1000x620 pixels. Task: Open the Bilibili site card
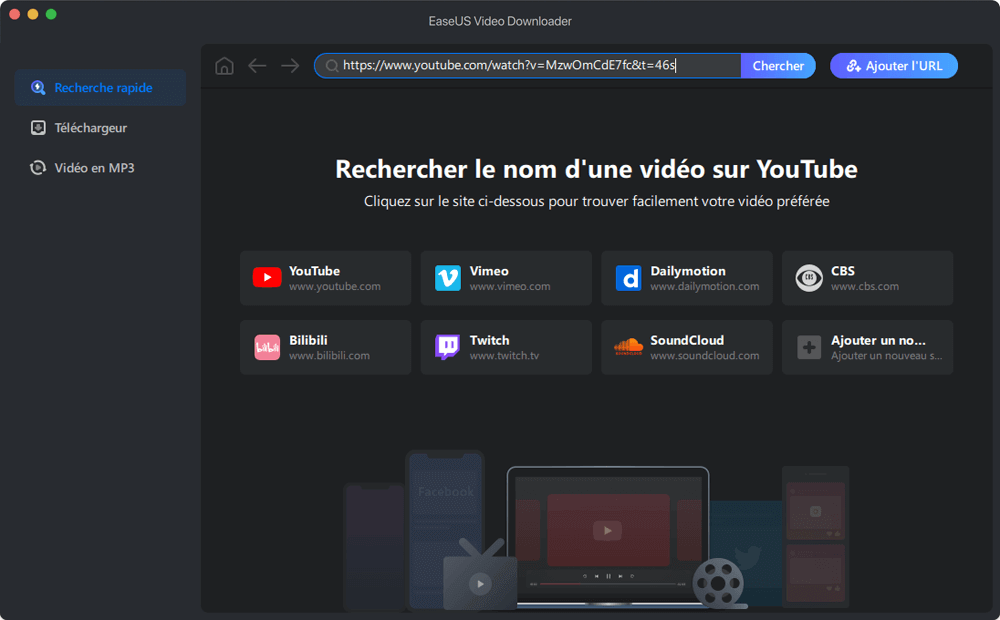tap(325, 345)
